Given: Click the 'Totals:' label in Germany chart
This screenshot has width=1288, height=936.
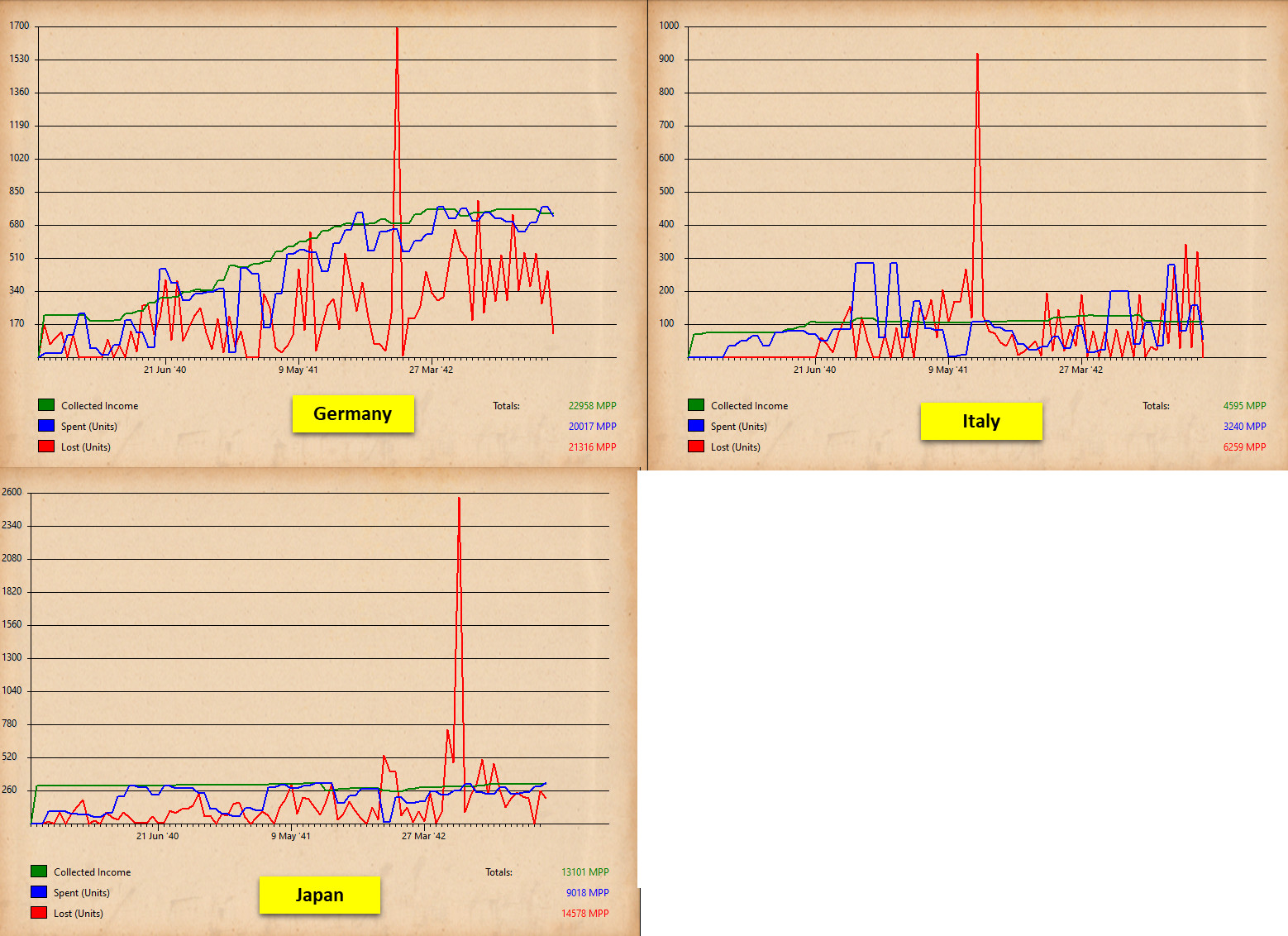Looking at the screenshot, I should 507,406.
